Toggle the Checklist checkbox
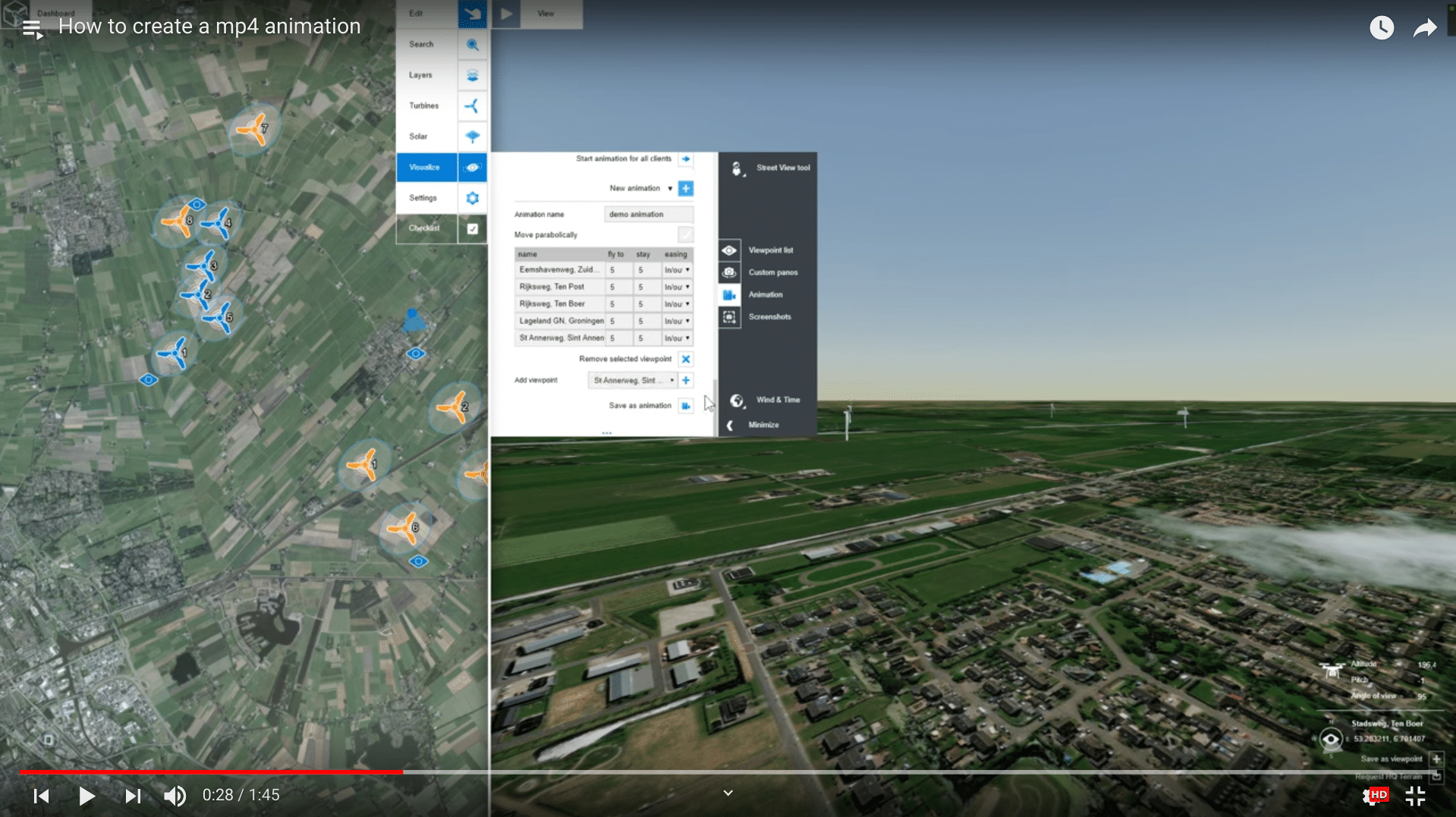The width and height of the screenshot is (1456, 817). [x=473, y=228]
